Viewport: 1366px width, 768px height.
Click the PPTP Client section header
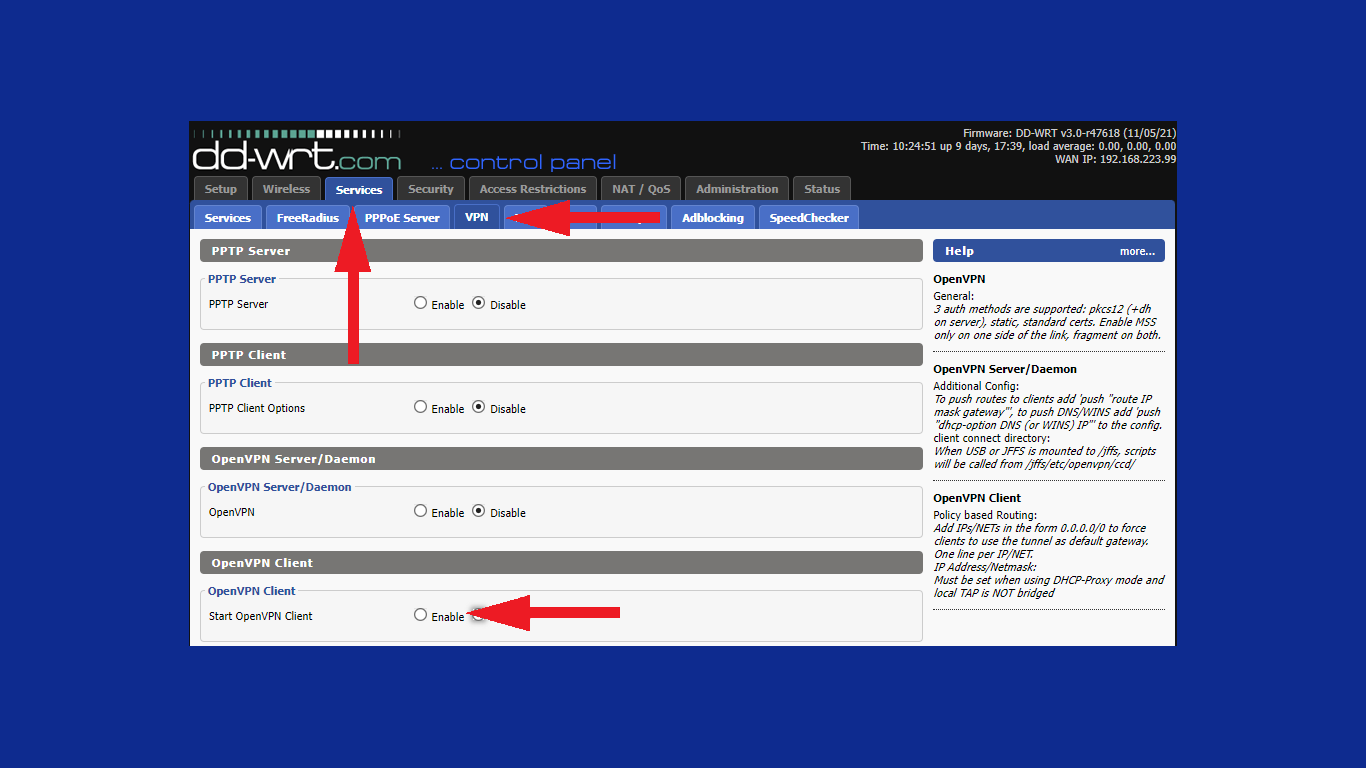[561, 355]
